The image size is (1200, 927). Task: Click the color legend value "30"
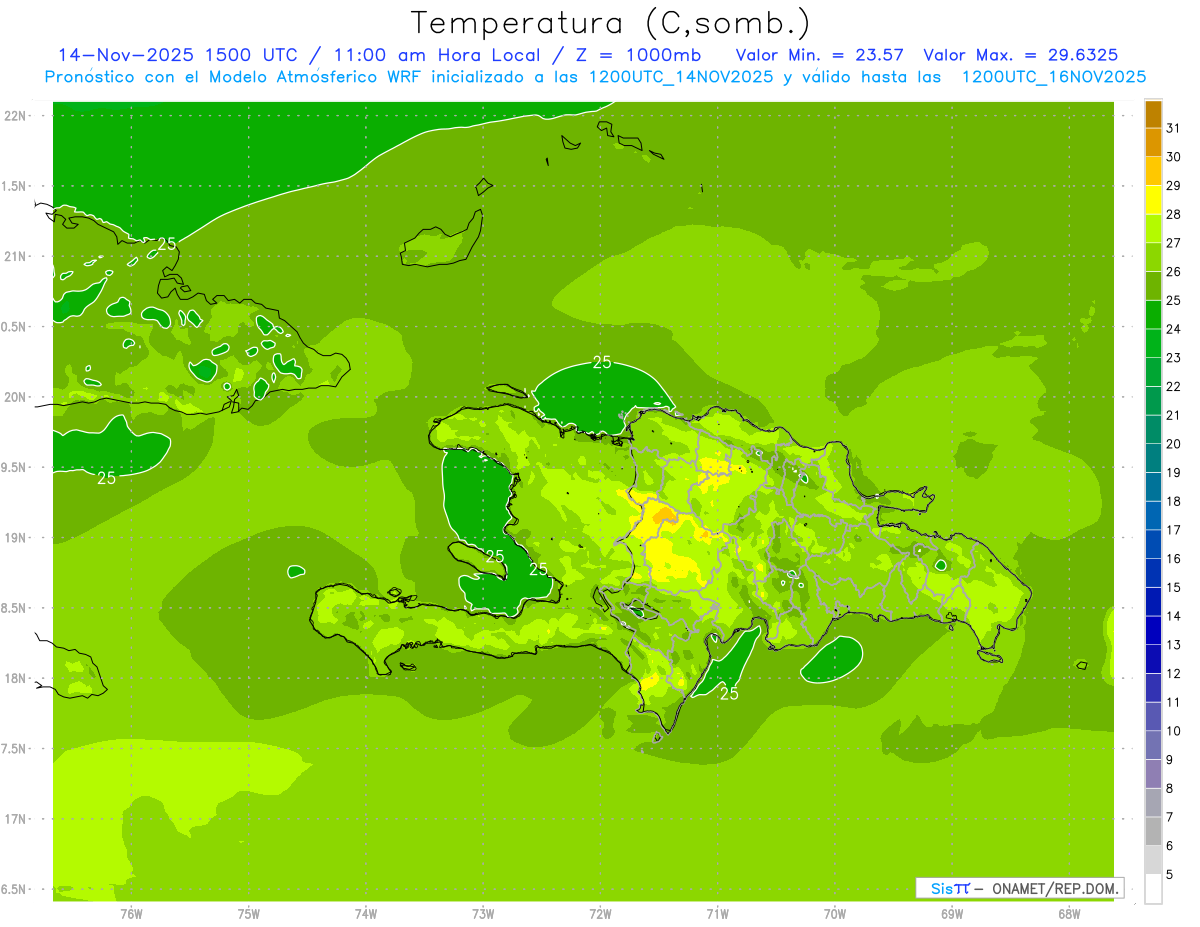click(1173, 157)
